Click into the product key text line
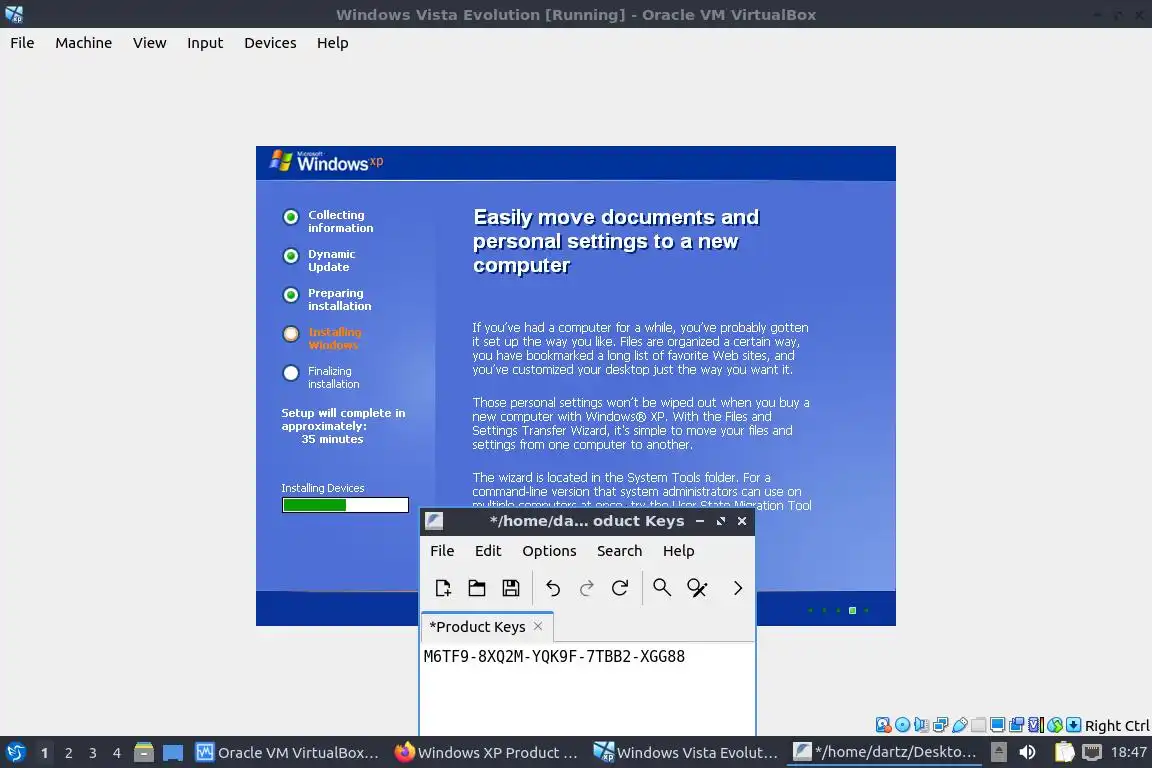The width and height of the screenshot is (1152, 768). coord(554,656)
